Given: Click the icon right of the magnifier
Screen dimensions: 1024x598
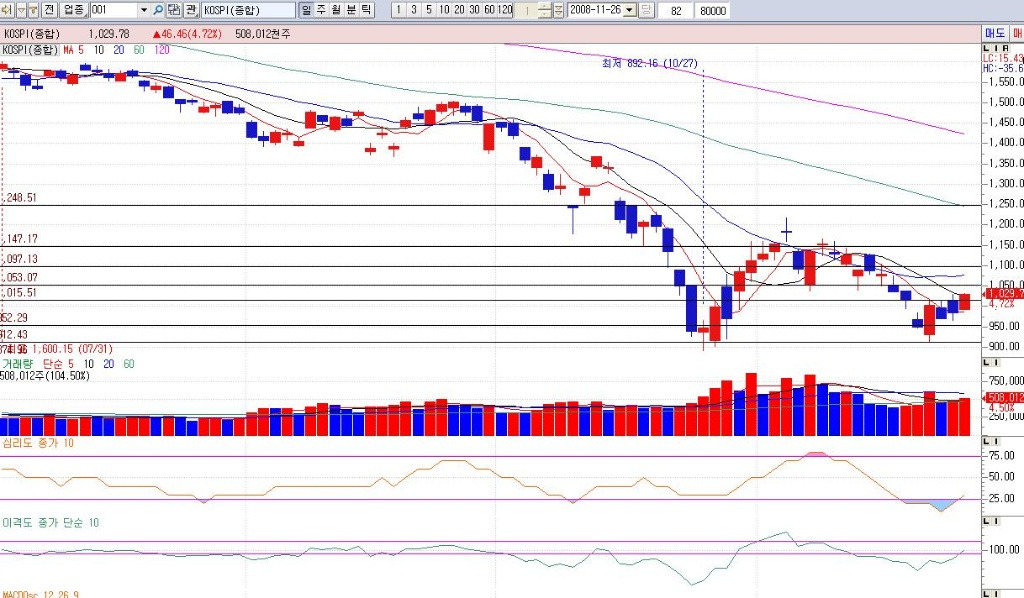Looking at the screenshot, I should (x=174, y=10).
